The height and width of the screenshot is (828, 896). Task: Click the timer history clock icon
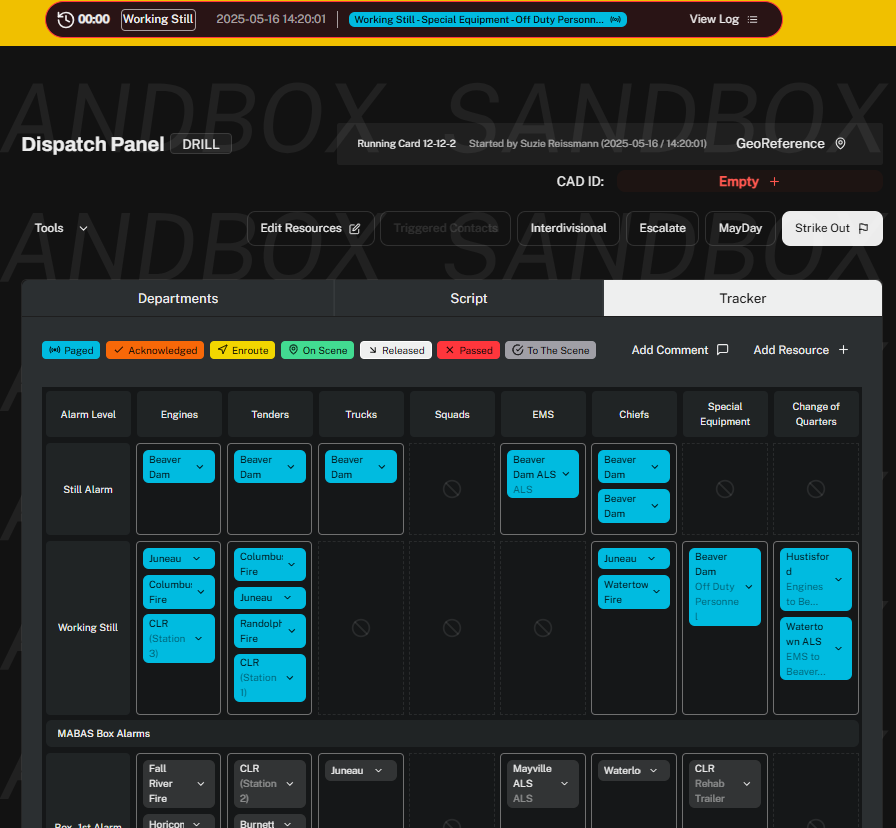(66, 19)
